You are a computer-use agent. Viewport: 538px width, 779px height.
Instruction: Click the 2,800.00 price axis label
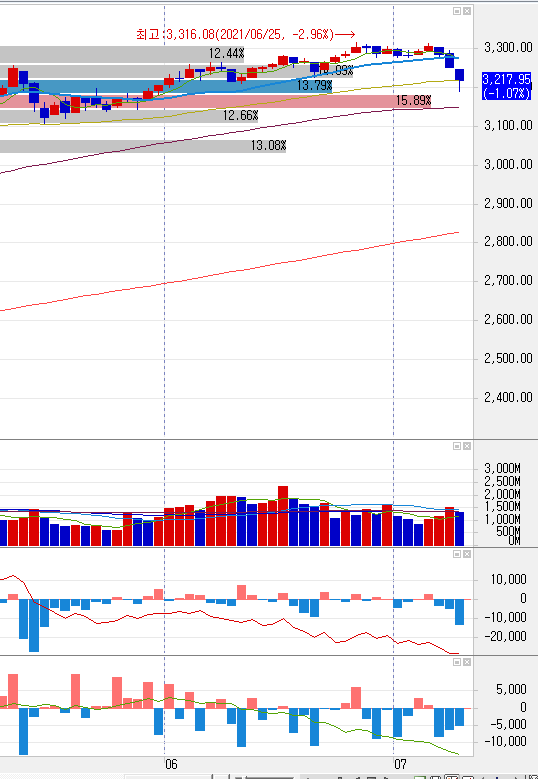(508, 242)
